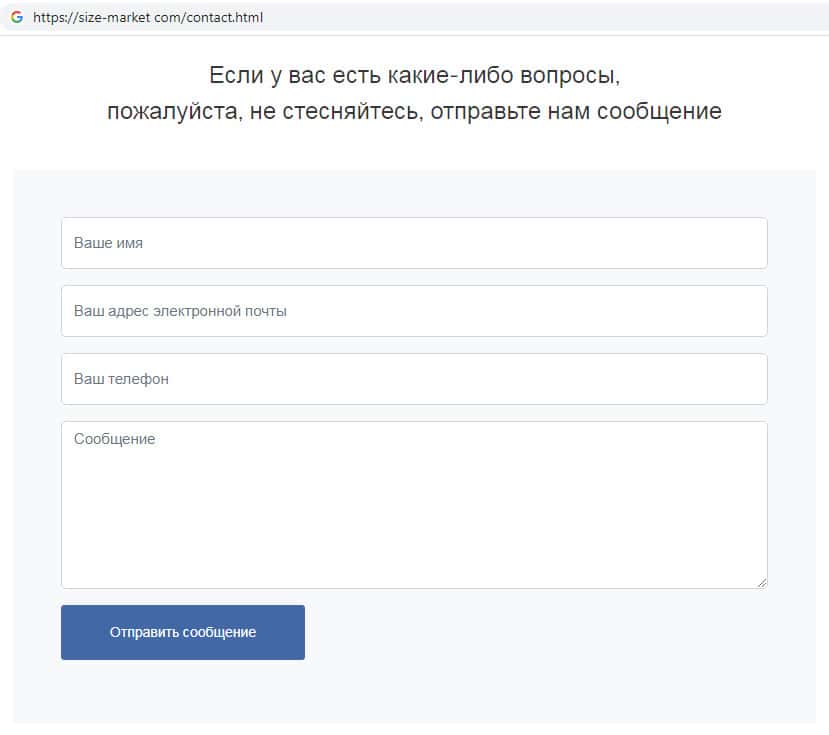Click the word "пожалуйста" in the heading
Screen dimensions: 829x735
pos(170,111)
